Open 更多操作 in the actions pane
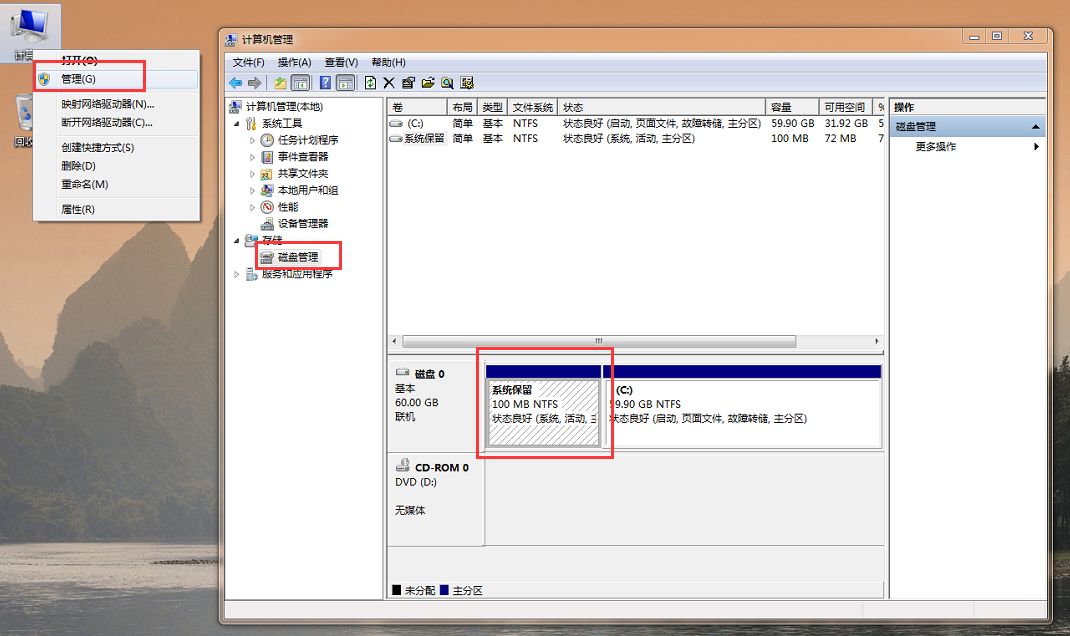This screenshot has width=1070, height=636. 936,147
